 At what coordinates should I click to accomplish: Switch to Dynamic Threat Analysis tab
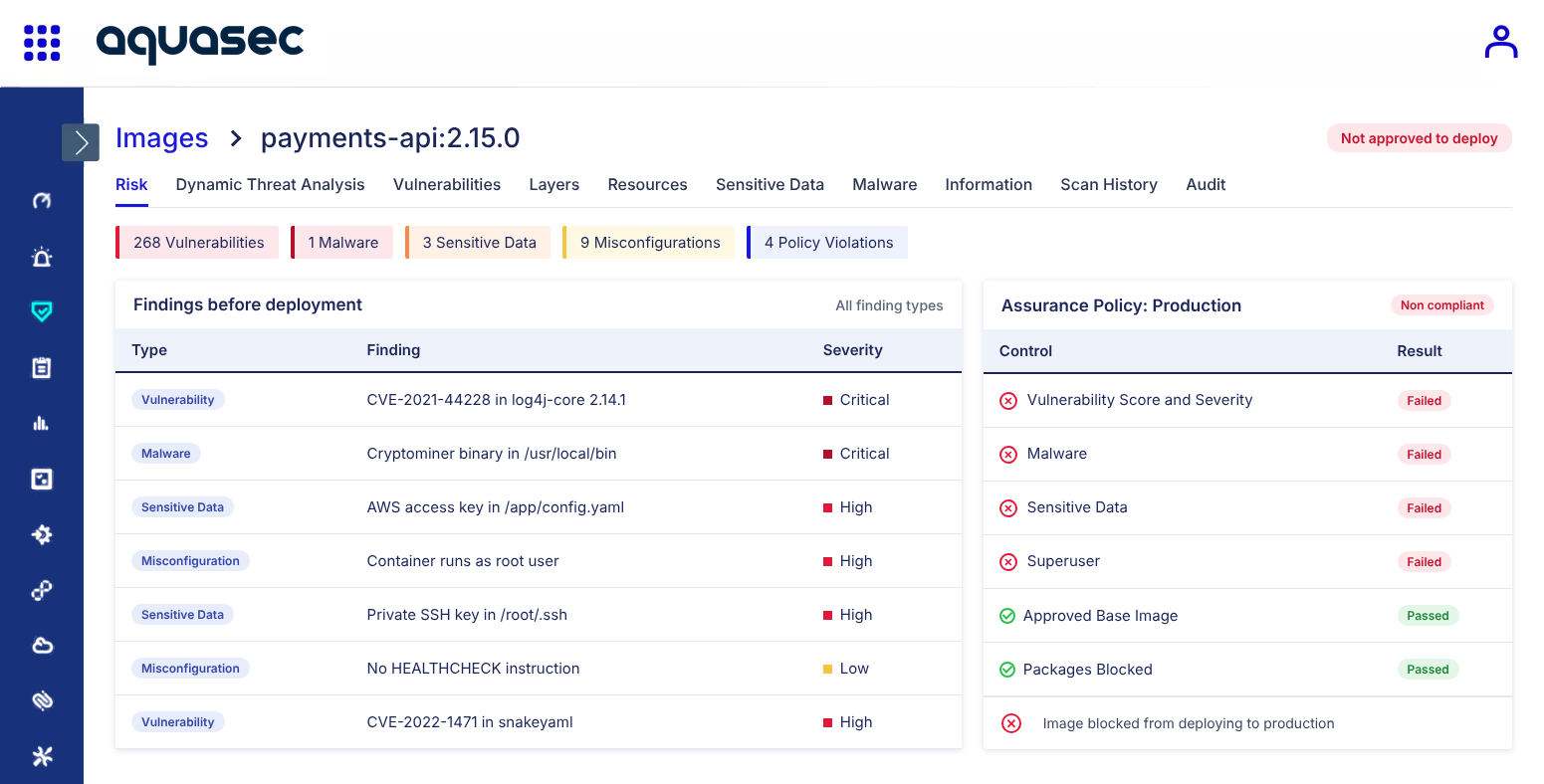tap(271, 185)
